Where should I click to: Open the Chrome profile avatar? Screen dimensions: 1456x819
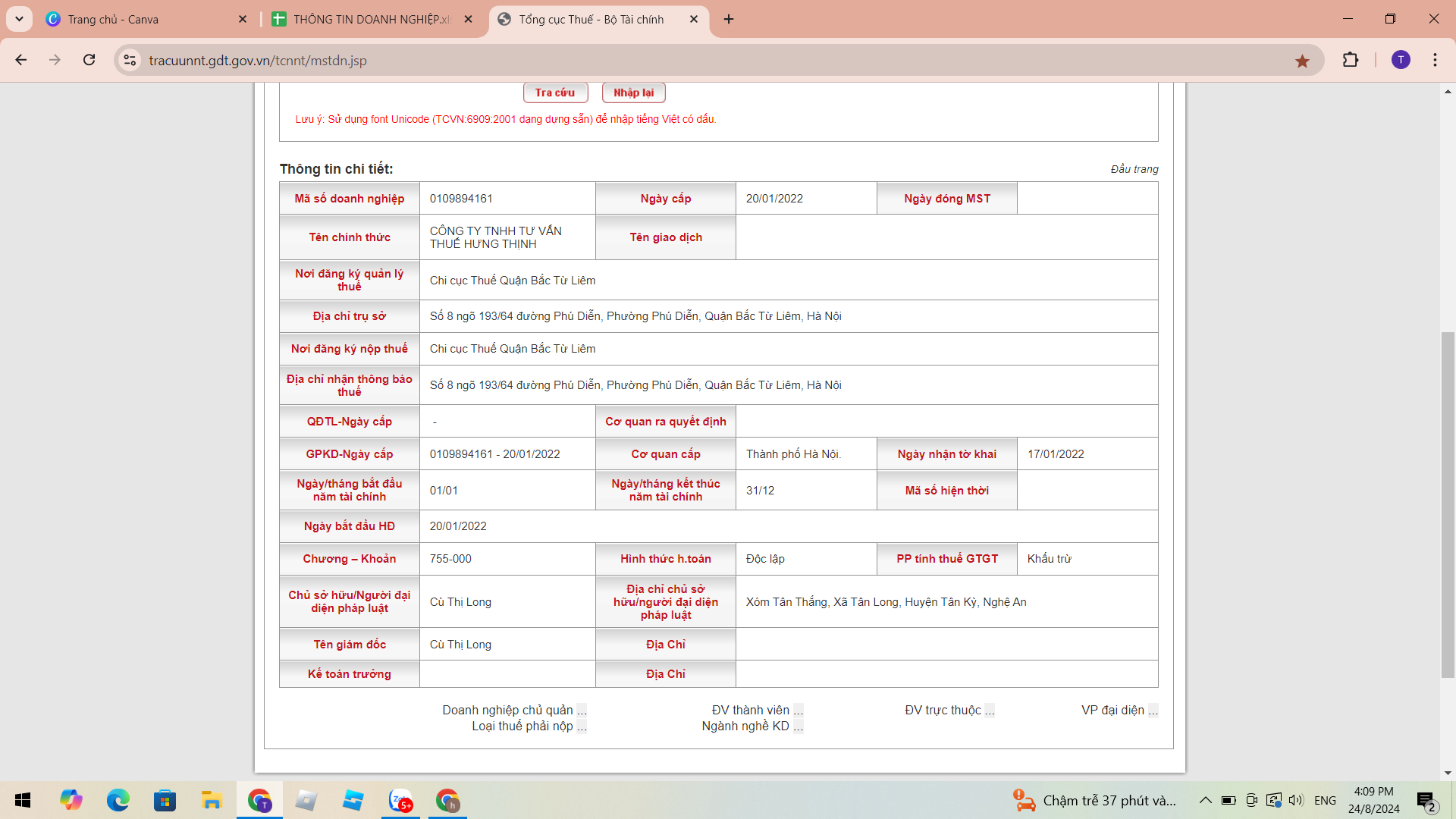coord(1401,60)
